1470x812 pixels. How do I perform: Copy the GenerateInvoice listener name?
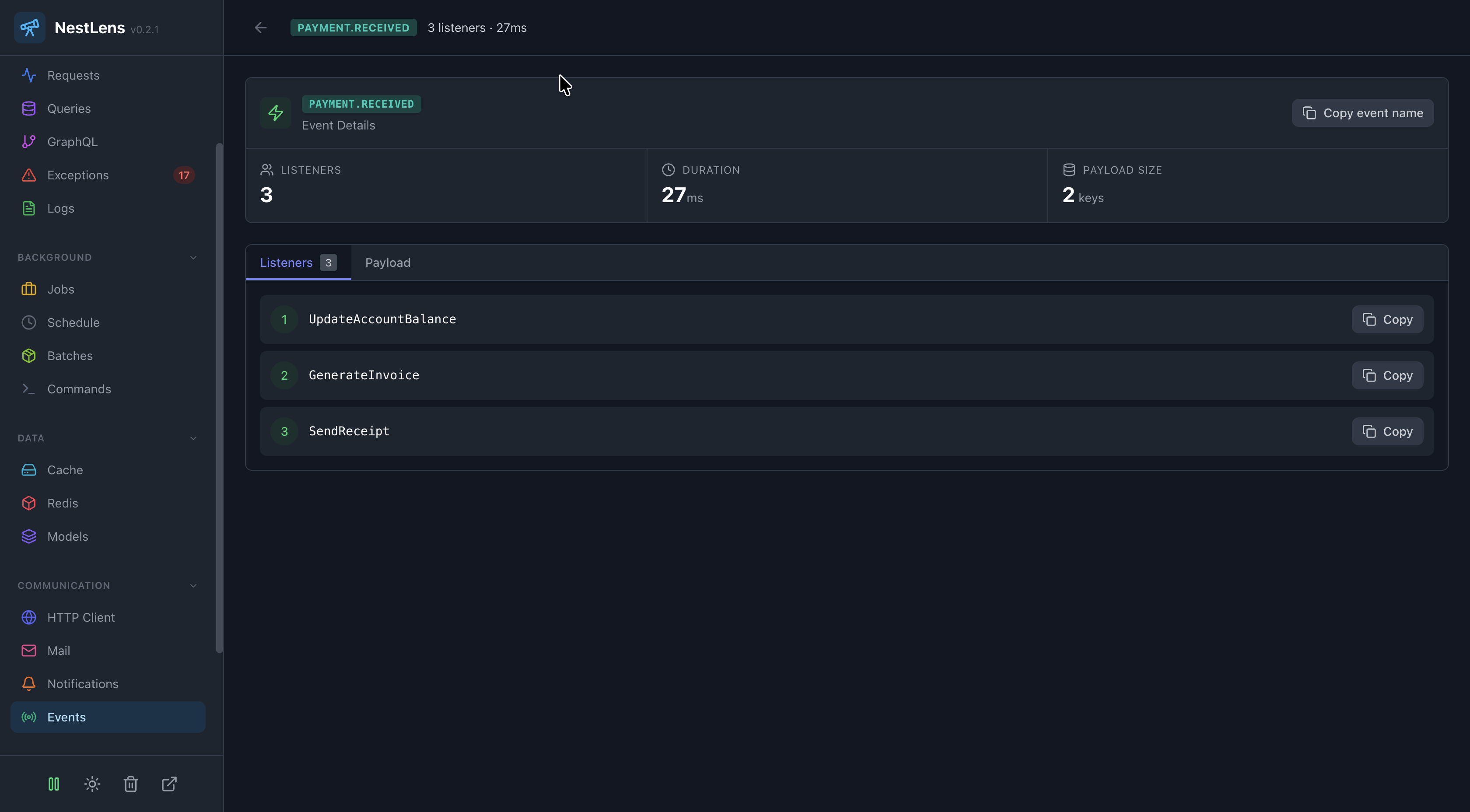click(1387, 375)
